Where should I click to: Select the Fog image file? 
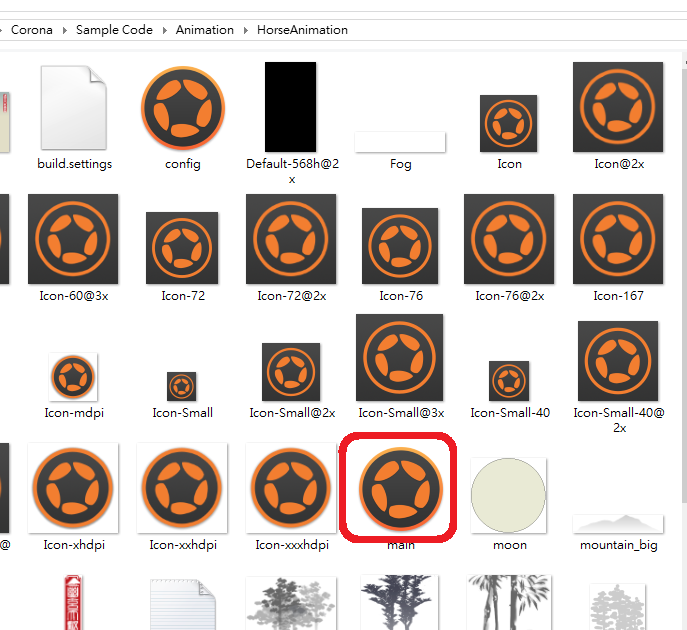pyautogui.click(x=400, y=142)
